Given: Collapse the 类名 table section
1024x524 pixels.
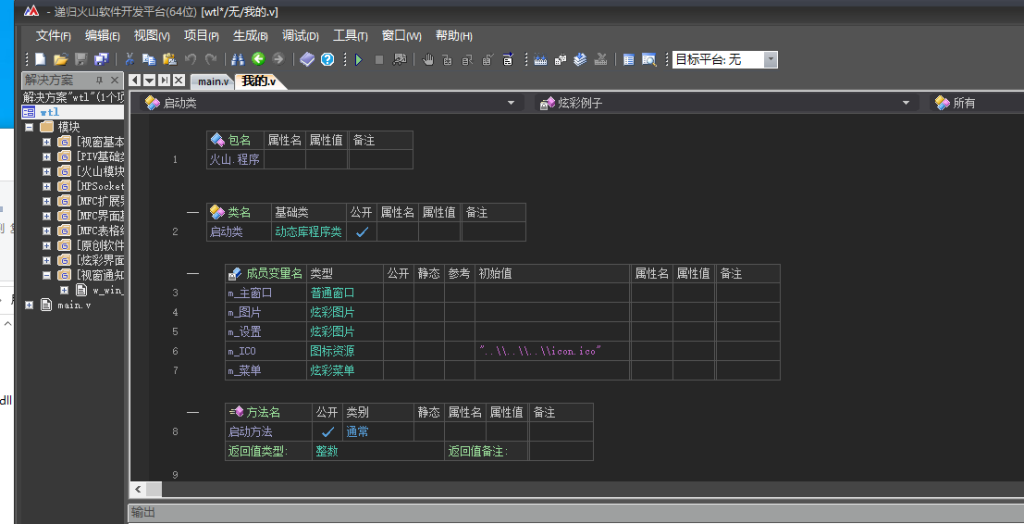Looking at the screenshot, I should point(193,212).
